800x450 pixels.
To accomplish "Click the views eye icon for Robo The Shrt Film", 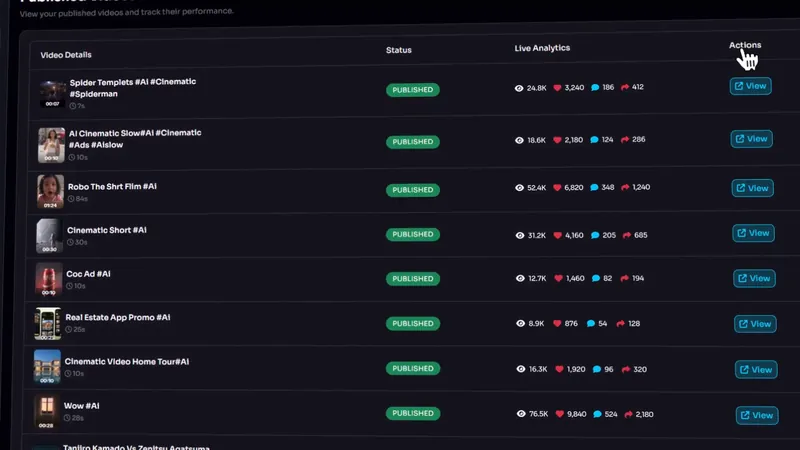I will coord(519,188).
